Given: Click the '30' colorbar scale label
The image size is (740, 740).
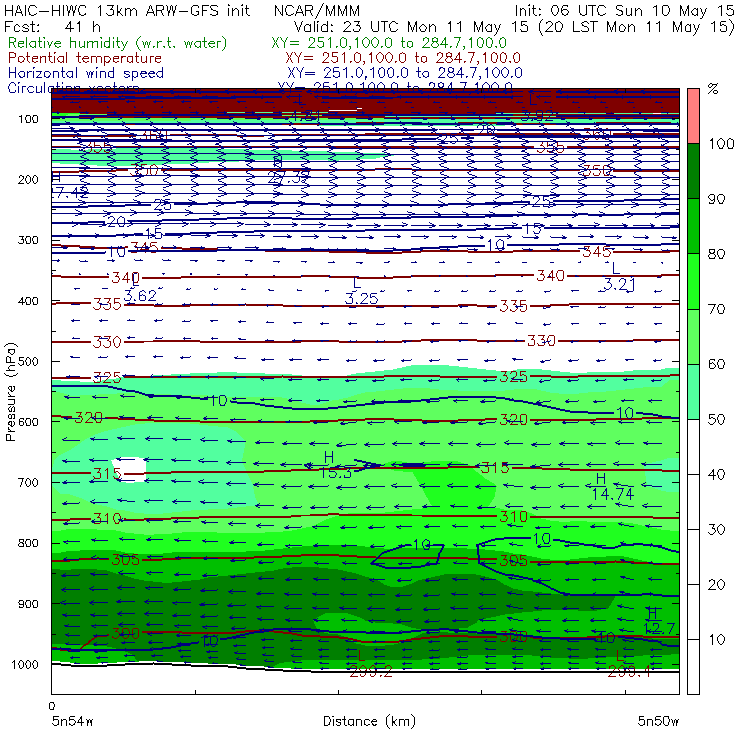Looking at the screenshot, I should [x=716, y=529].
